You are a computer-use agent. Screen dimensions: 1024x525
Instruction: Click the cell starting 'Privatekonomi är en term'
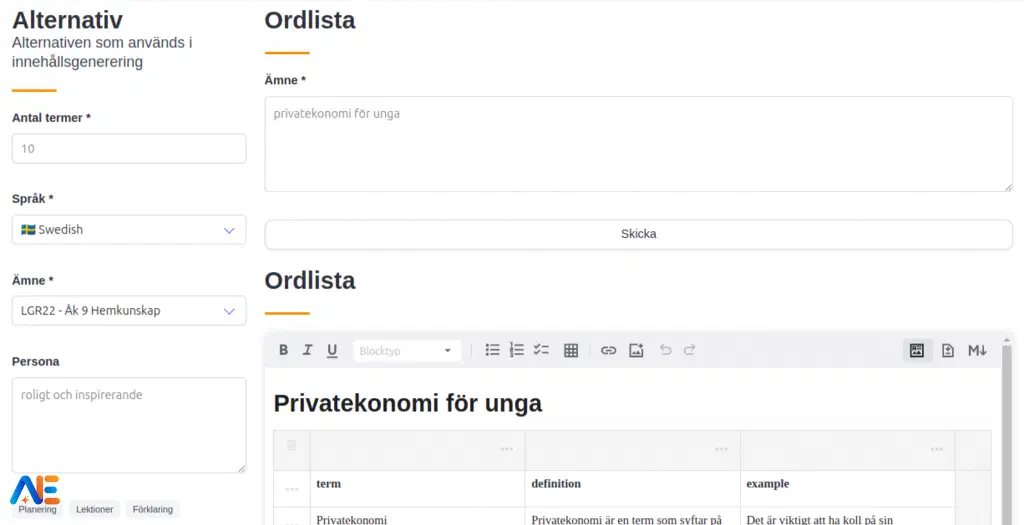[632, 517]
